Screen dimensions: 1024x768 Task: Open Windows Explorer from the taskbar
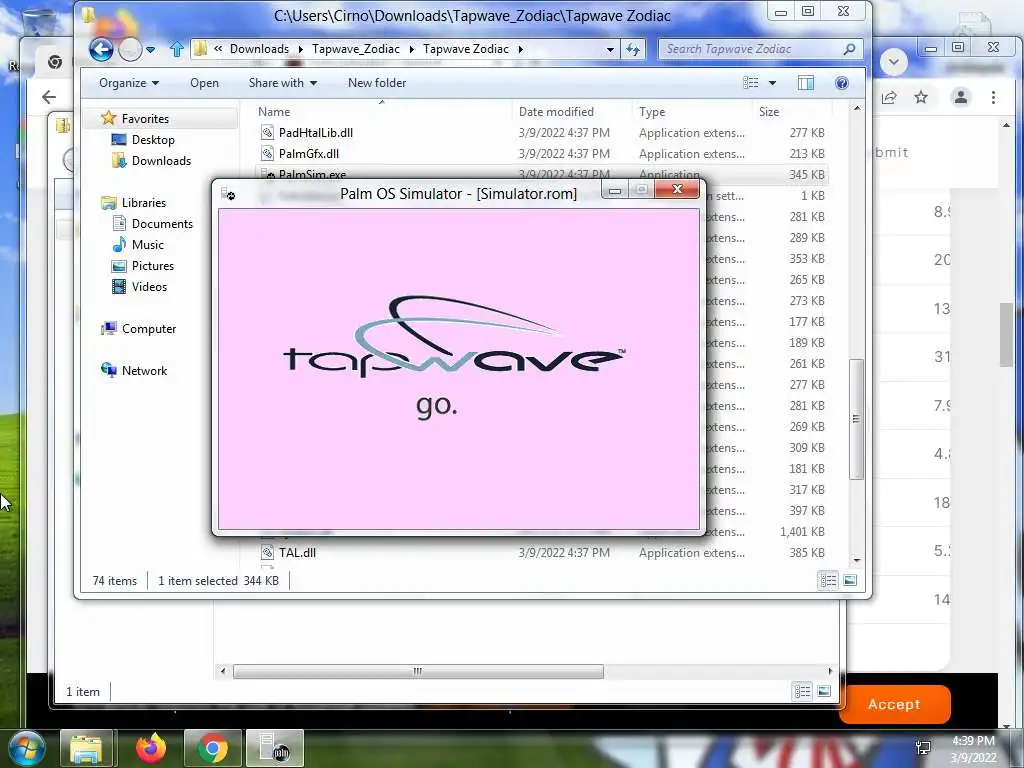pyautogui.click(x=87, y=748)
